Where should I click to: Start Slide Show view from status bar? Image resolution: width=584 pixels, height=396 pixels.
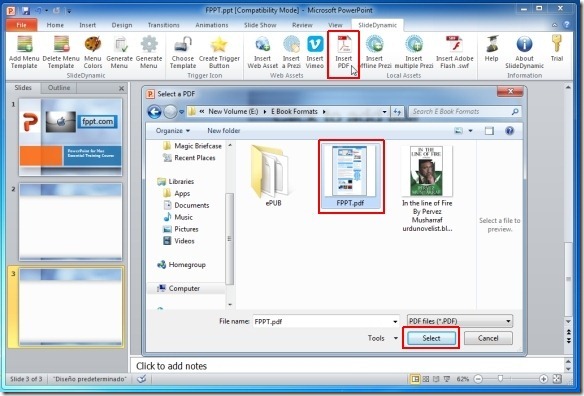447,379
